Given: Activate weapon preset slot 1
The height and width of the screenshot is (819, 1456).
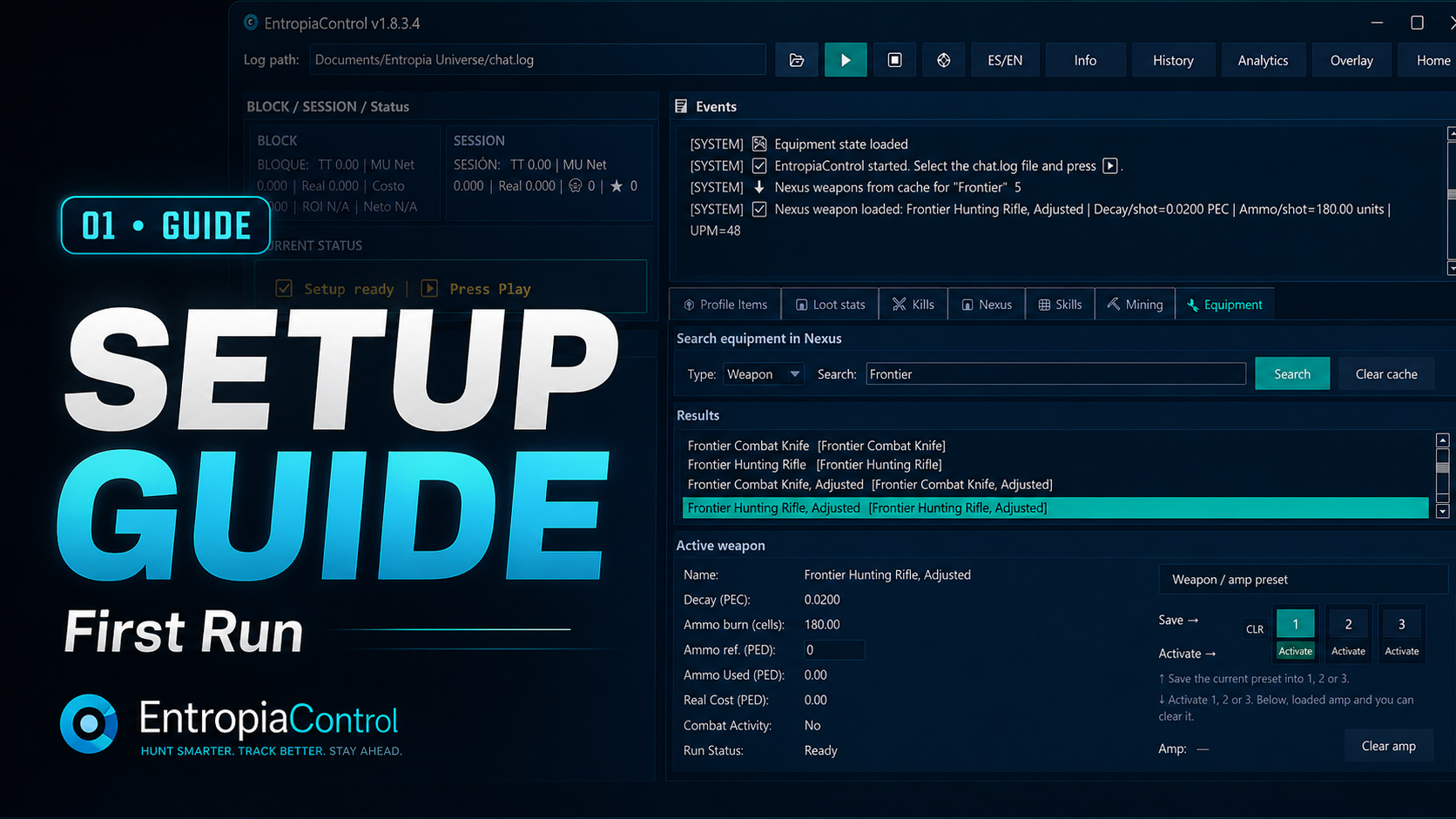Looking at the screenshot, I should (x=1295, y=651).
